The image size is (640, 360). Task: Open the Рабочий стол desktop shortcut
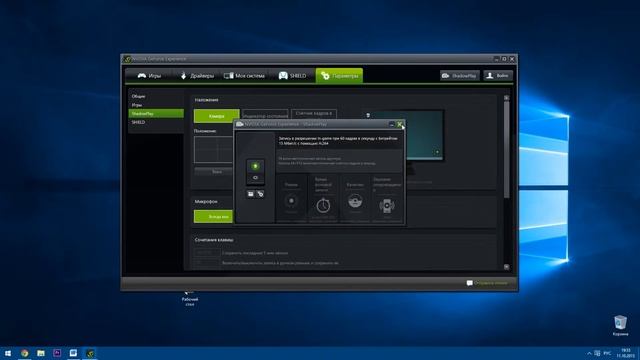tap(190, 298)
